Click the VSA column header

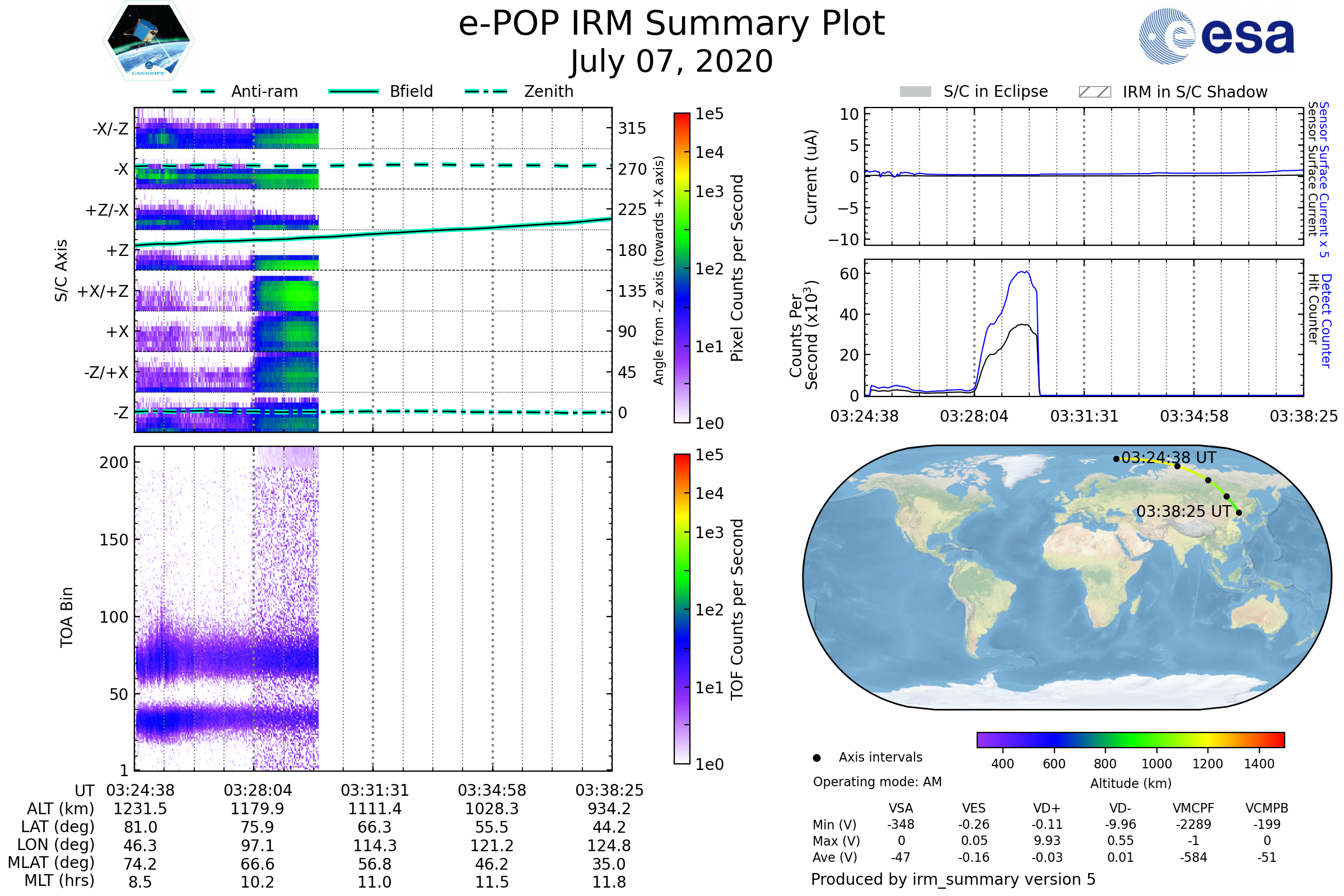[x=900, y=809]
